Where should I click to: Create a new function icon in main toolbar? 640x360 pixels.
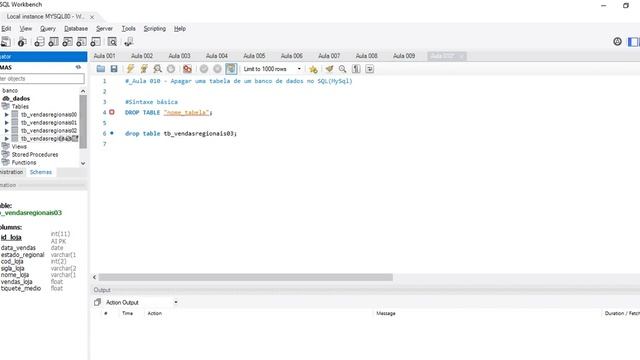click(96, 42)
